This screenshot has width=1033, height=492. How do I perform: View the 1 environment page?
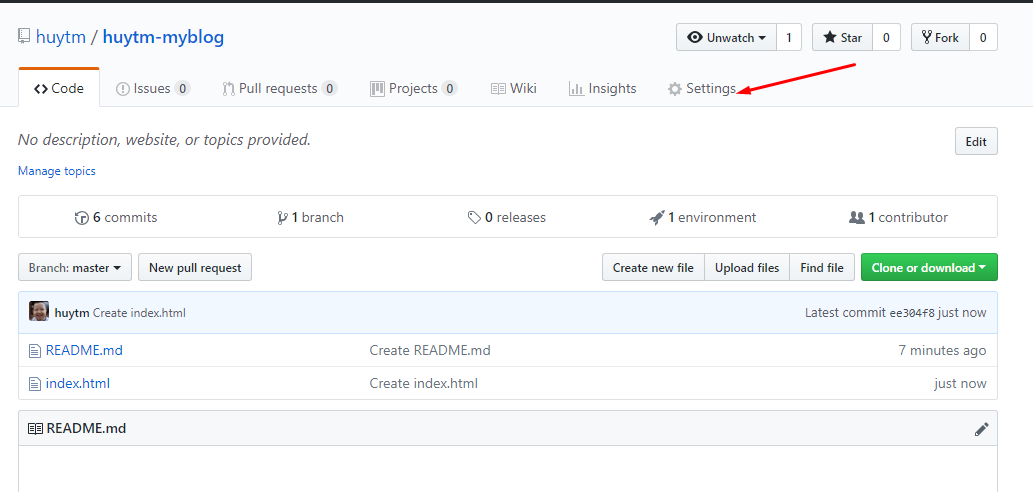click(702, 217)
